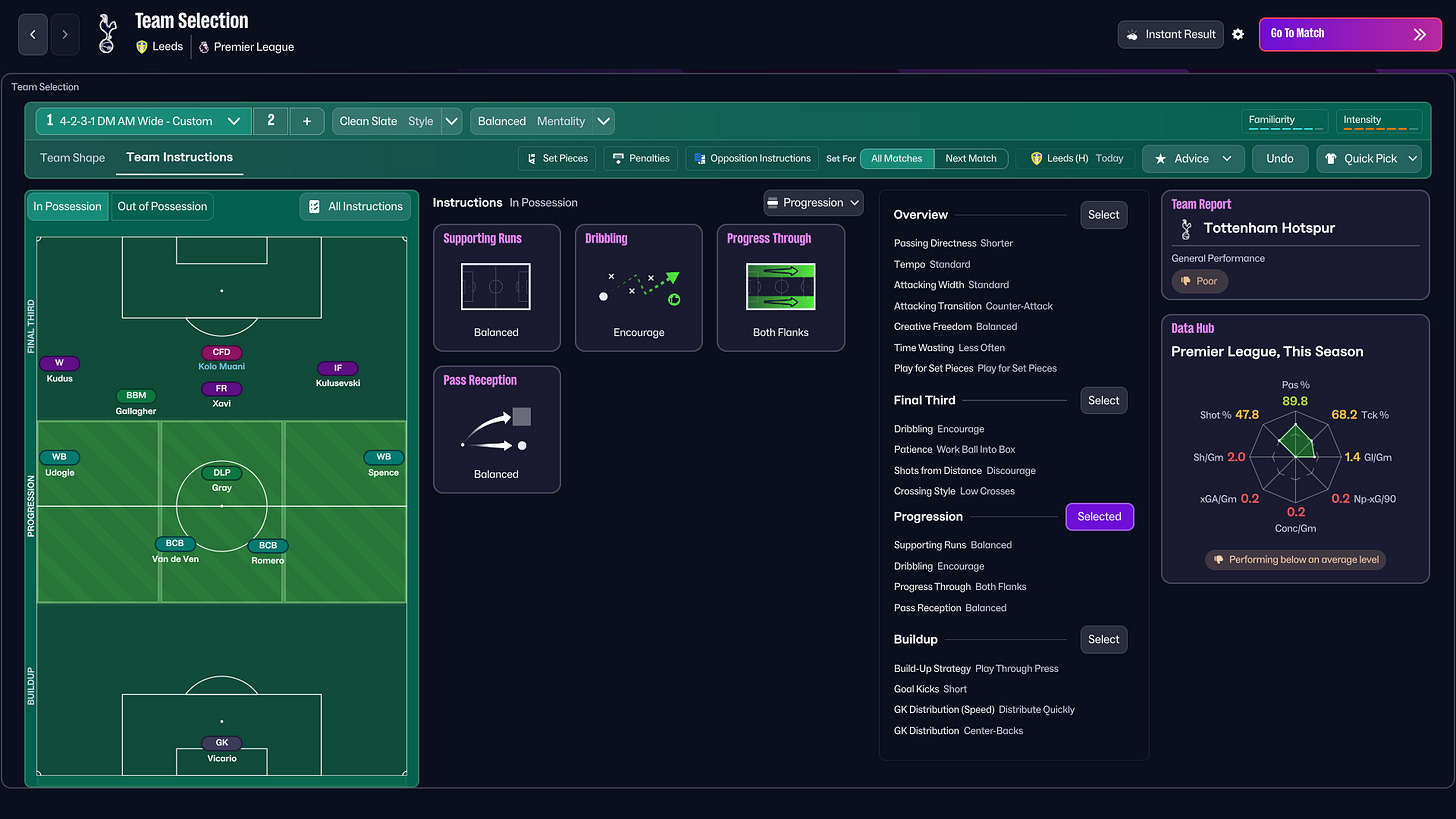Click Leeds opponent link in header

(160, 46)
